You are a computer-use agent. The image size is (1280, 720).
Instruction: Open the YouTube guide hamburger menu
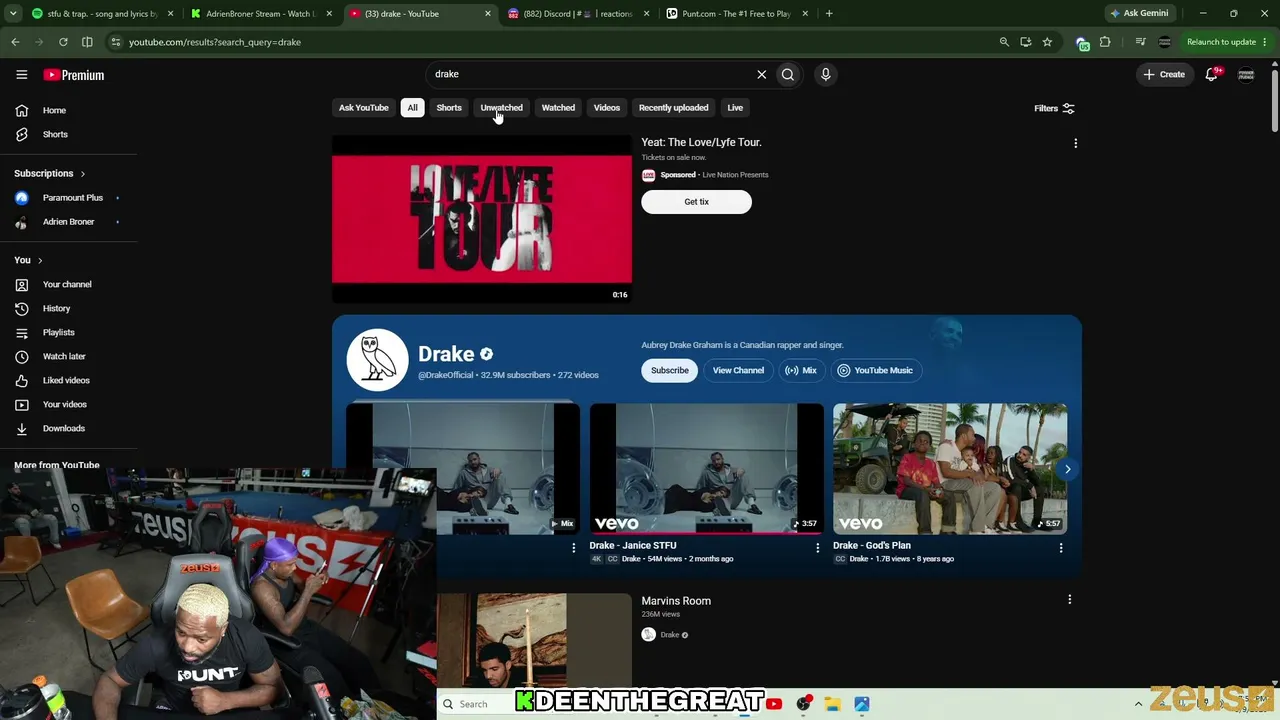pyautogui.click(x=21, y=74)
